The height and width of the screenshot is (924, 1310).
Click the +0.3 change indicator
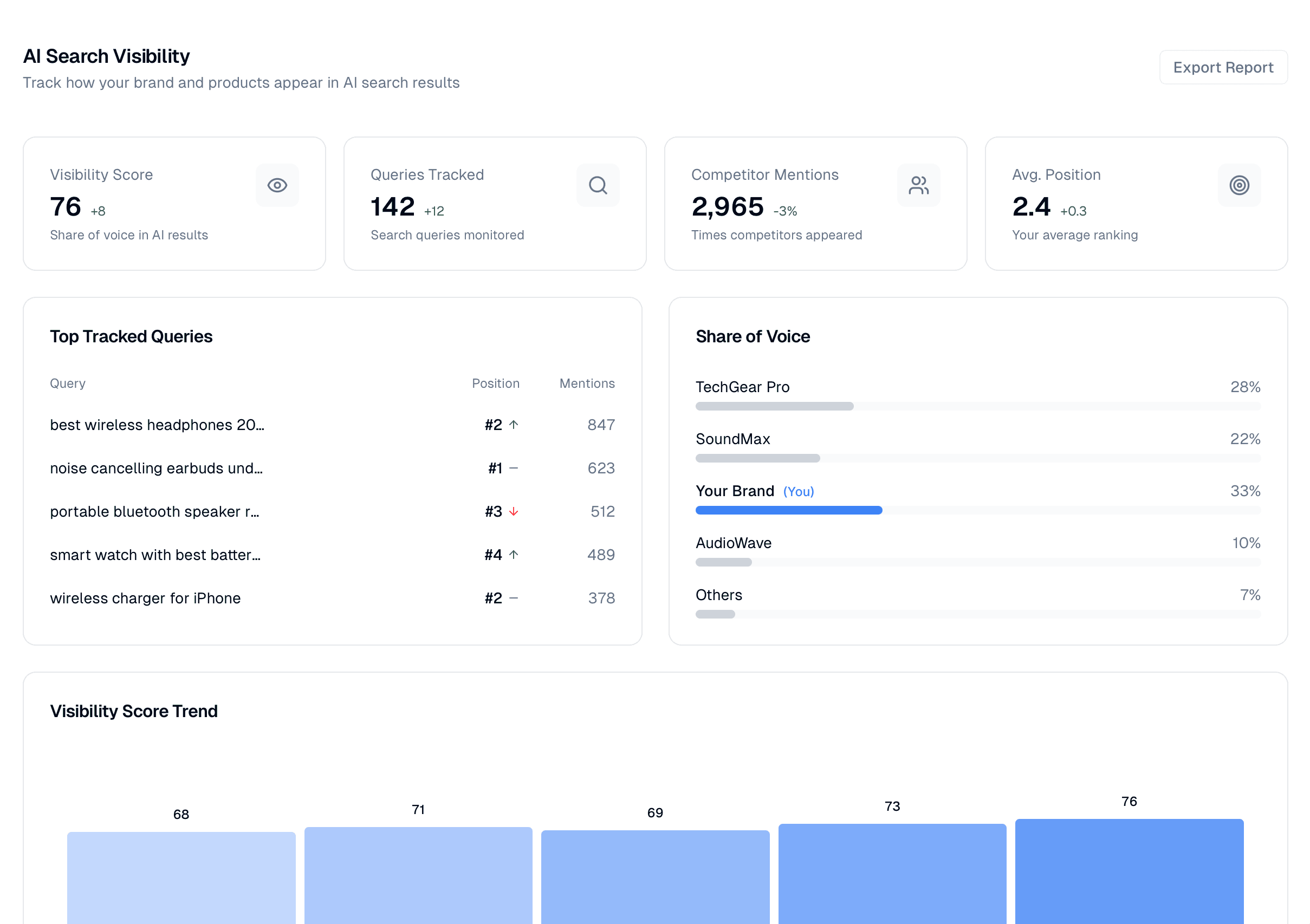pyautogui.click(x=1073, y=211)
